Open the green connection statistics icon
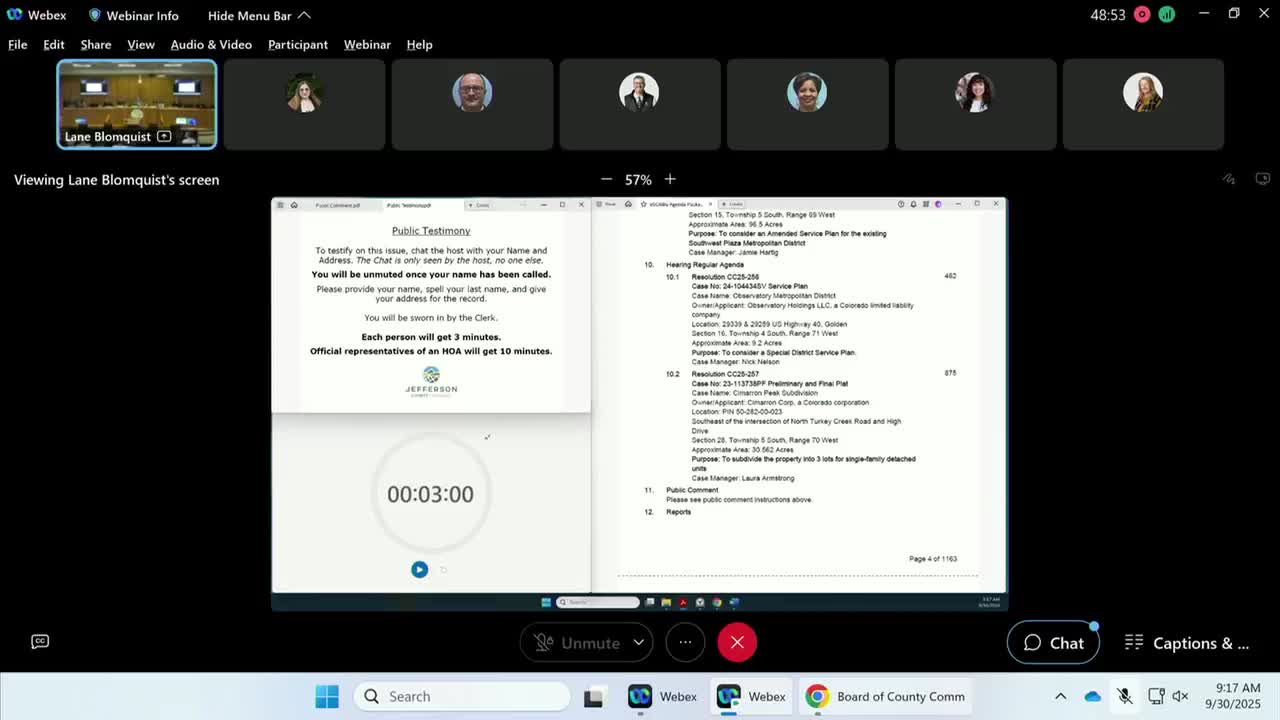 click(1167, 15)
